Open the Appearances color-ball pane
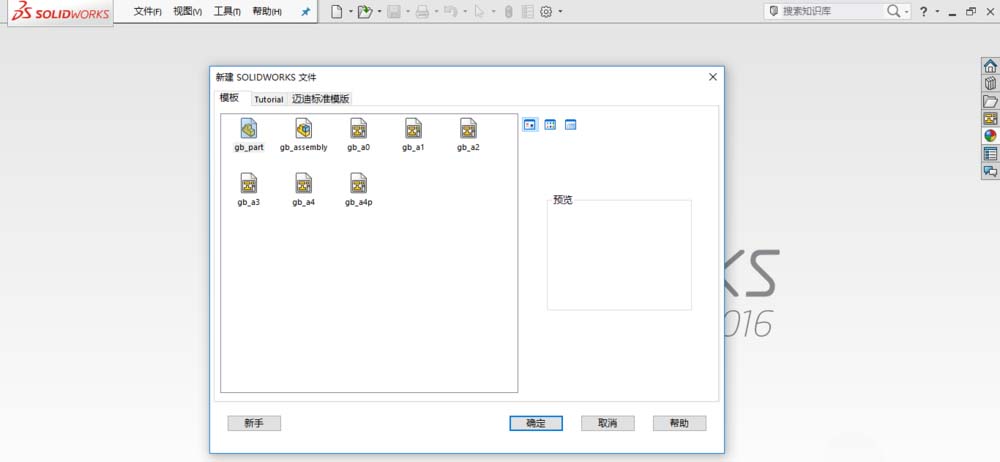1000x462 pixels. [x=990, y=136]
